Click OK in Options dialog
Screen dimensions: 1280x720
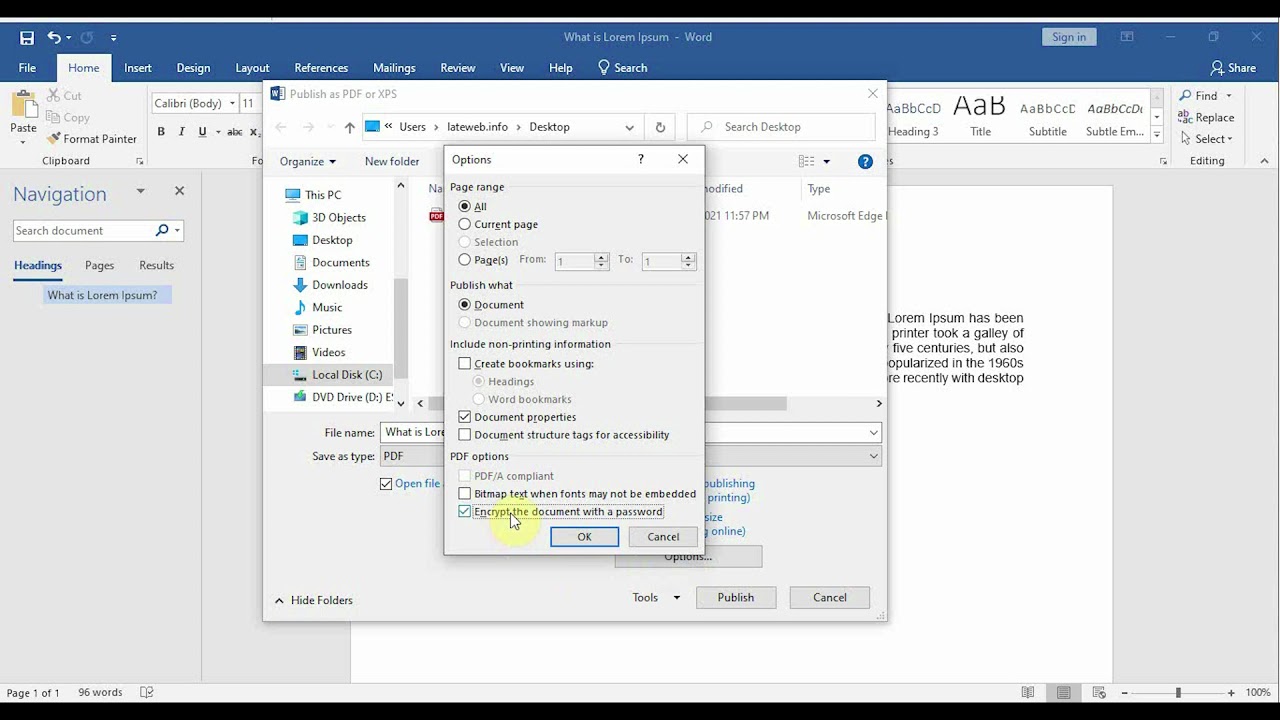584,537
